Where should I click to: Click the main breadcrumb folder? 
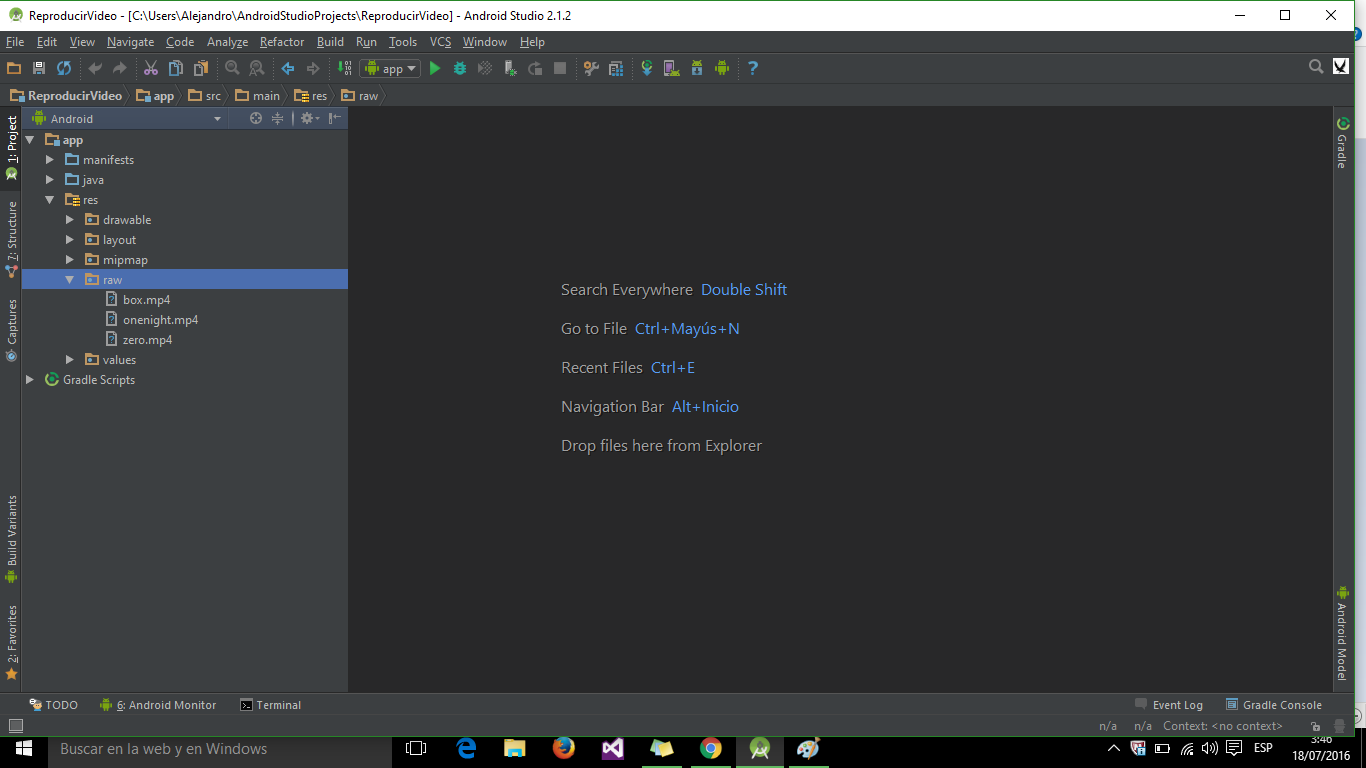click(x=258, y=96)
